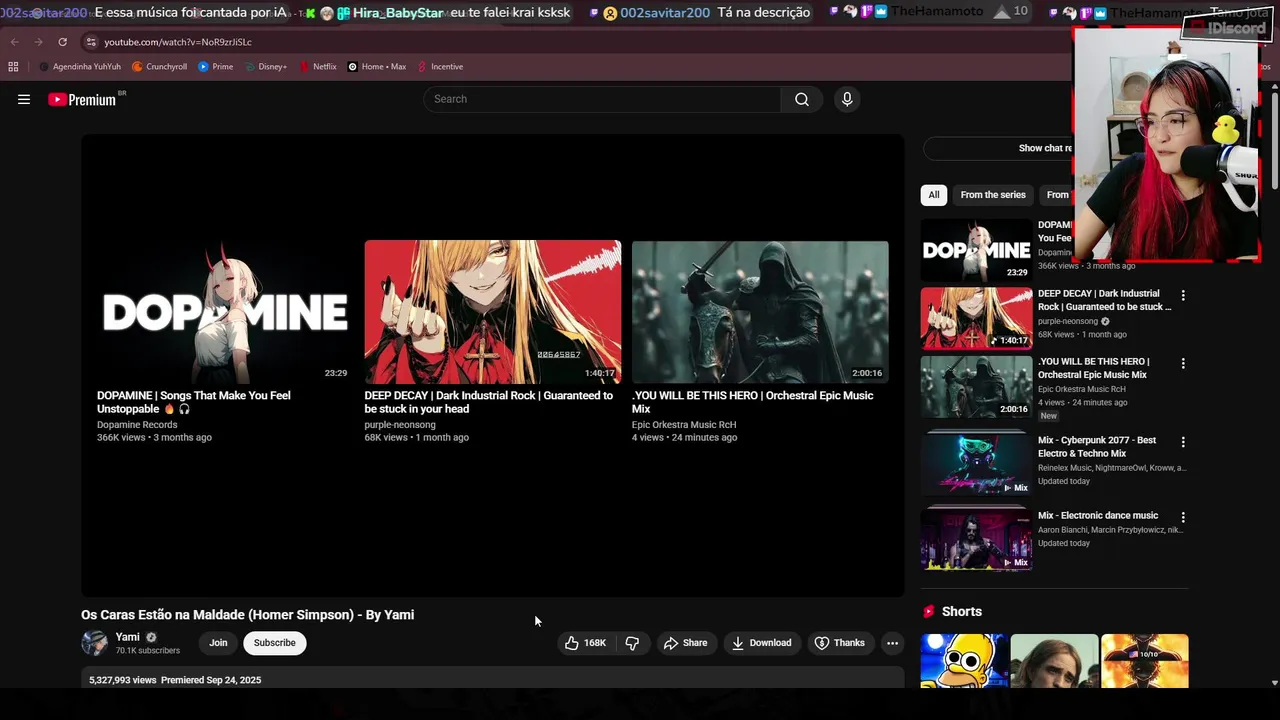Screen dimensions: 1280x720
Task: Open DEEP DECAY sidebar video thumbnail
Action: 976,318
